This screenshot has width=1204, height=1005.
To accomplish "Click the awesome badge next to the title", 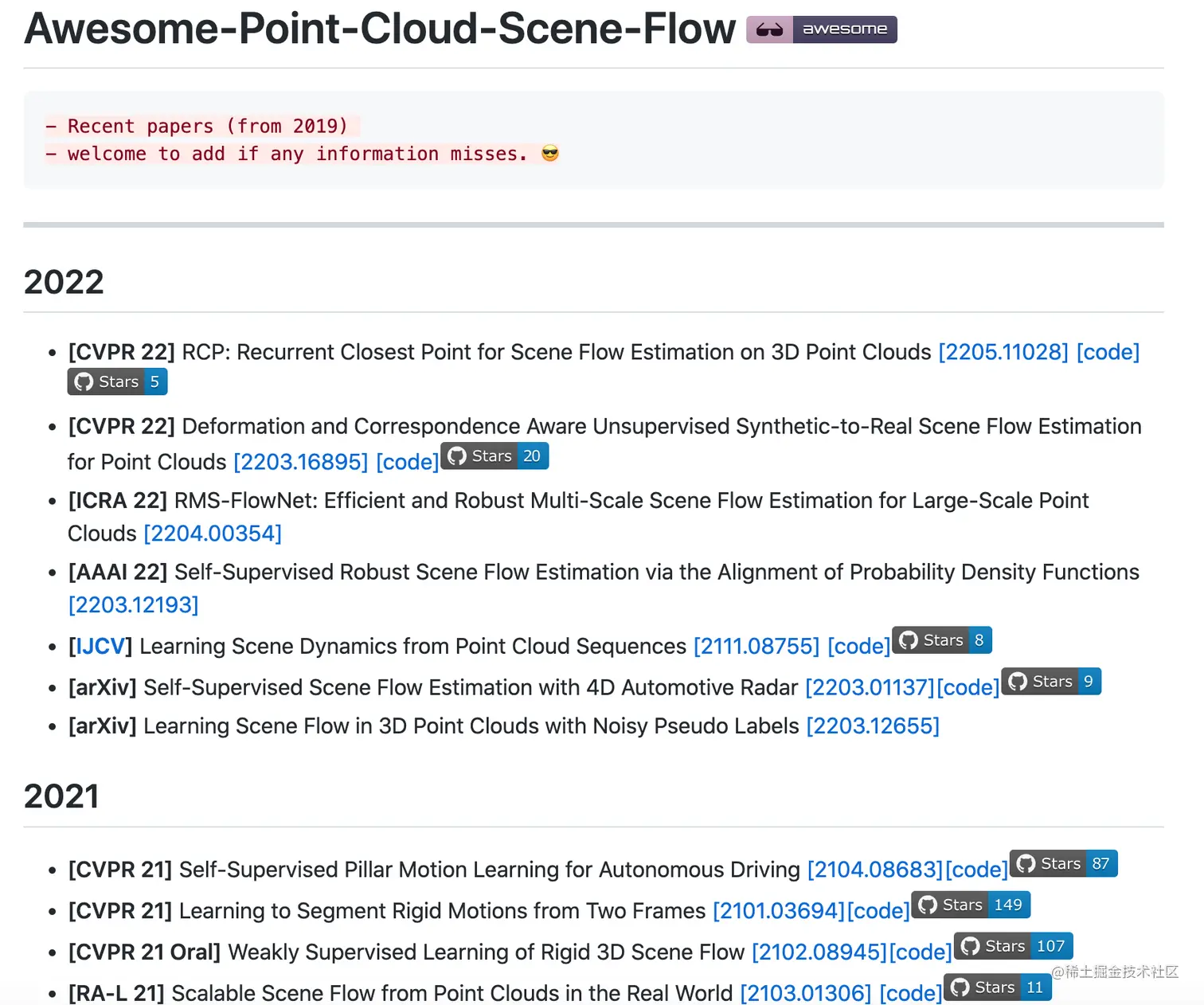I will tap(821, 29).
